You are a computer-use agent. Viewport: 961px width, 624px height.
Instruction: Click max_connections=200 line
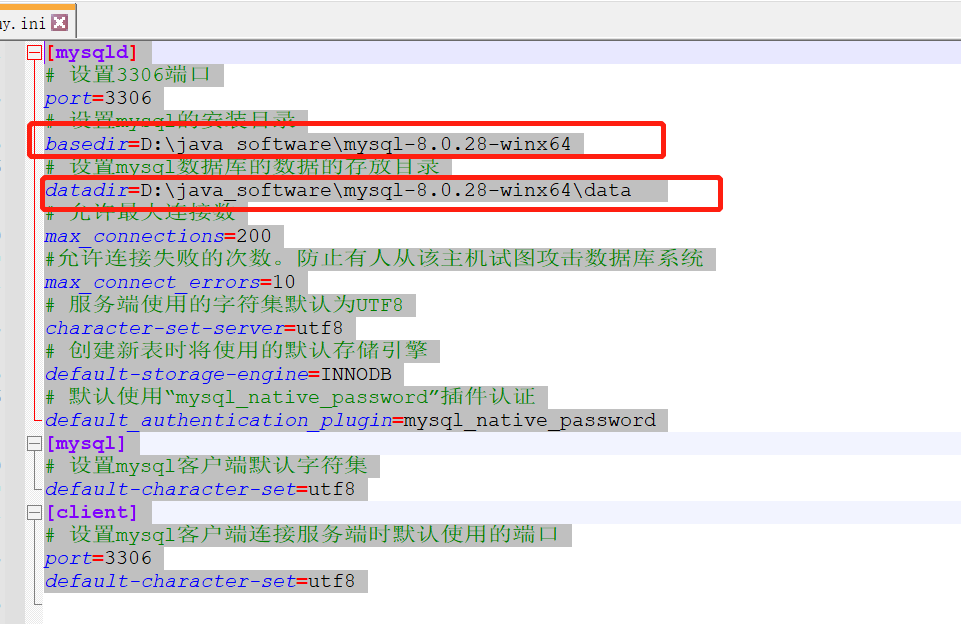coord(158,236)
